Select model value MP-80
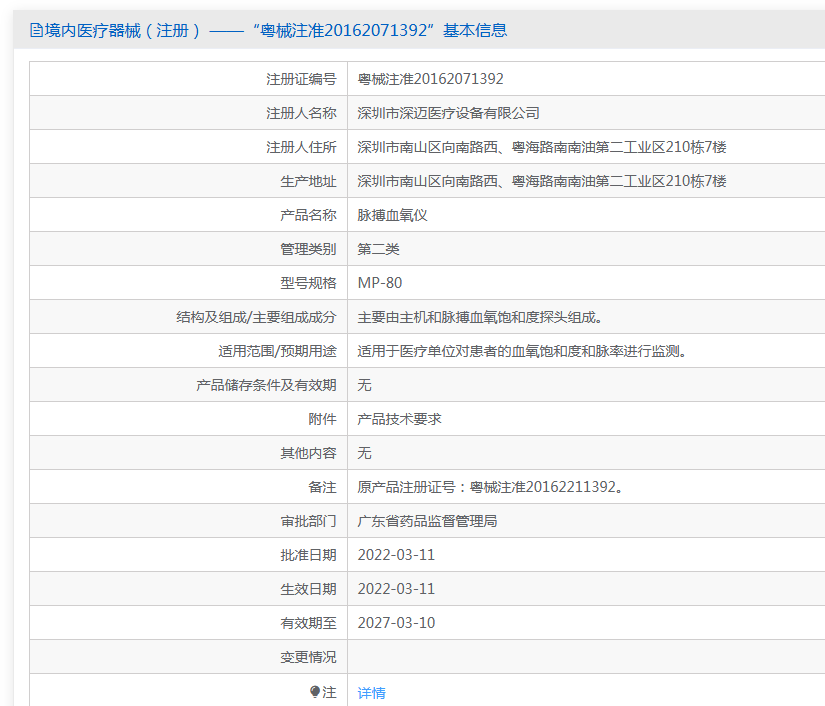825x706 pixels. click(380, 283)
